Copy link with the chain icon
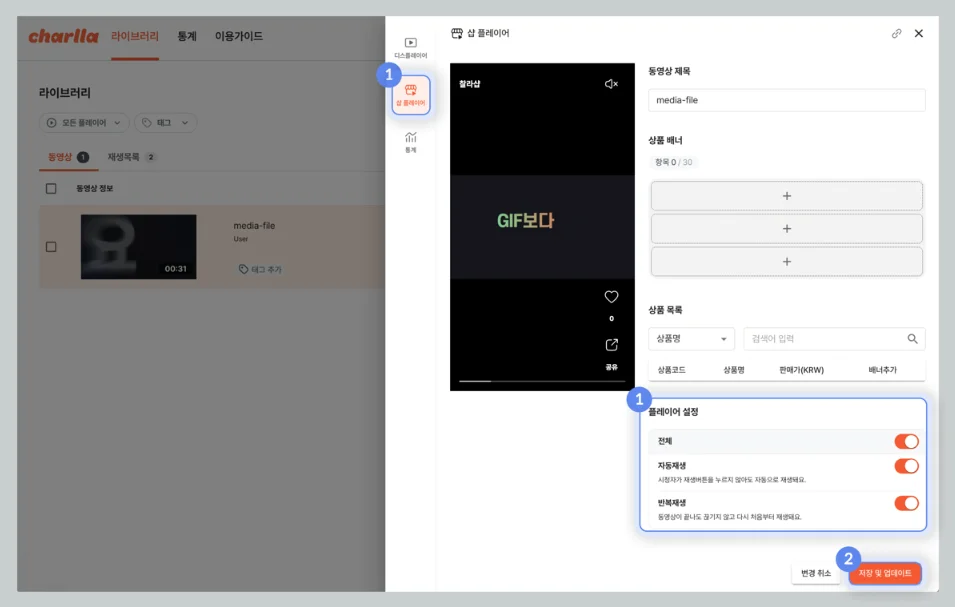The height and width of the screenshot is (607, 955). [x=896, y=33]
